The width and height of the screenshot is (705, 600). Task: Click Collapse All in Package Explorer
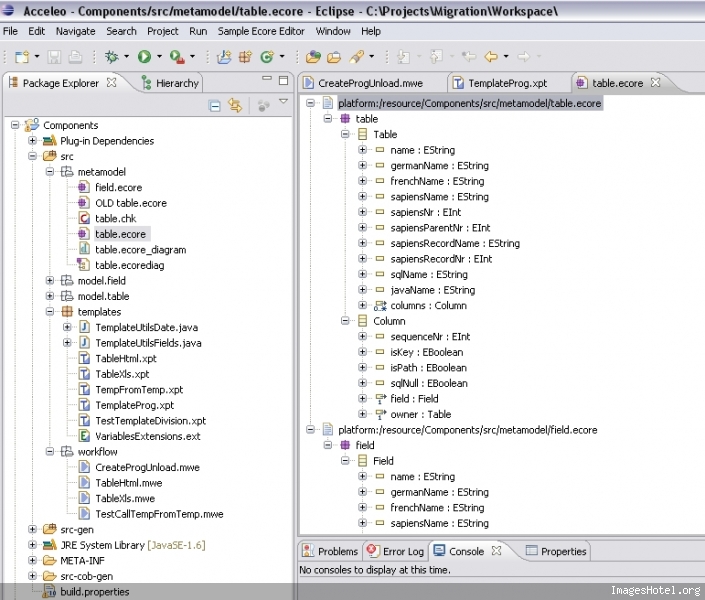point(215,106)
